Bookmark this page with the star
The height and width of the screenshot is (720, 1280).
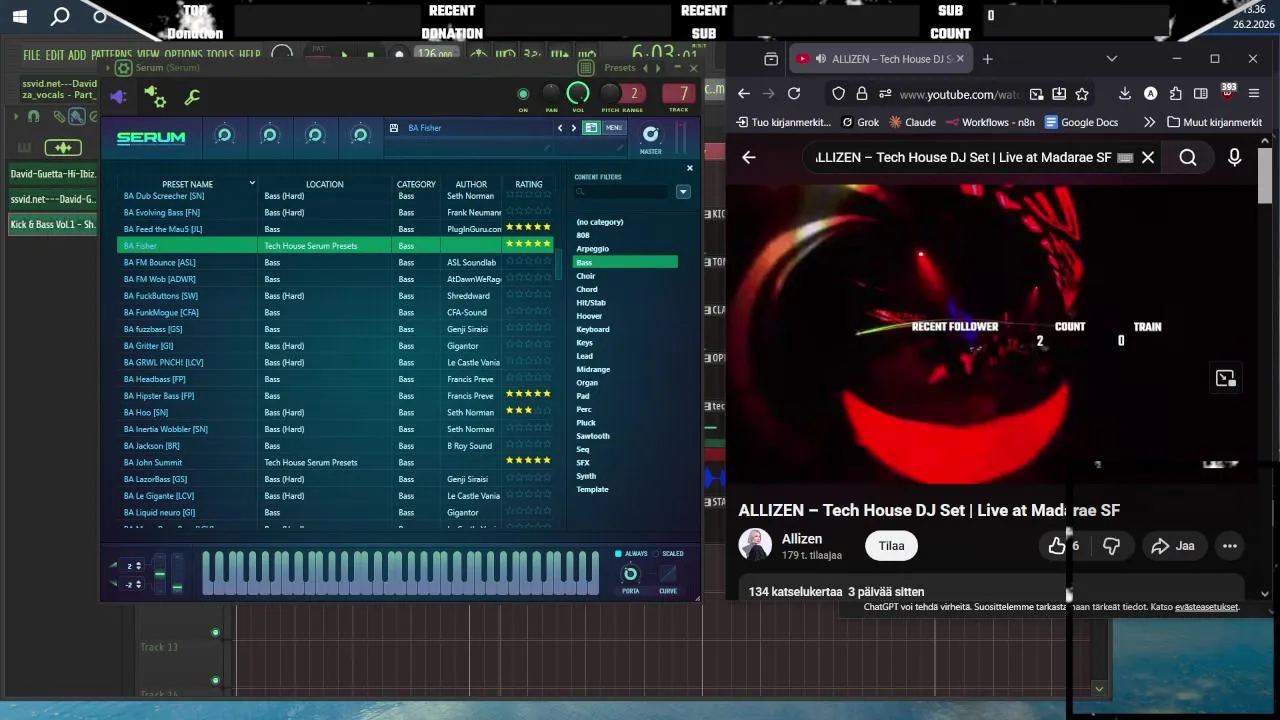click(x=1082, y=94)
